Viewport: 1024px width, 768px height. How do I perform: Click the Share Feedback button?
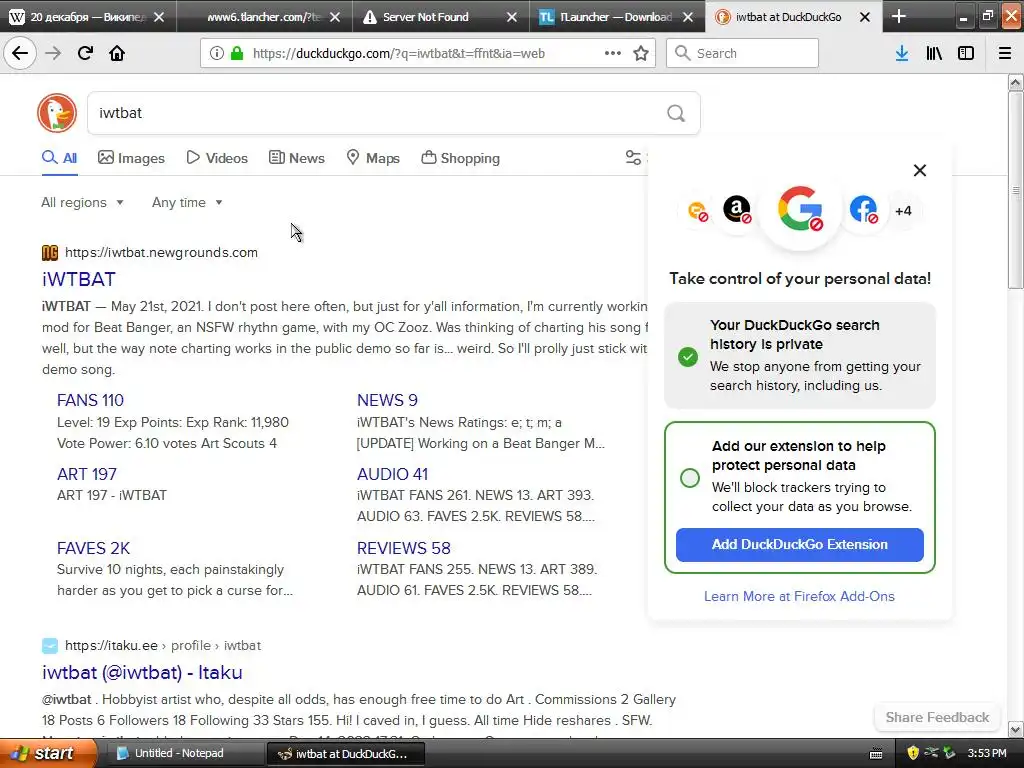coord(937,718)
